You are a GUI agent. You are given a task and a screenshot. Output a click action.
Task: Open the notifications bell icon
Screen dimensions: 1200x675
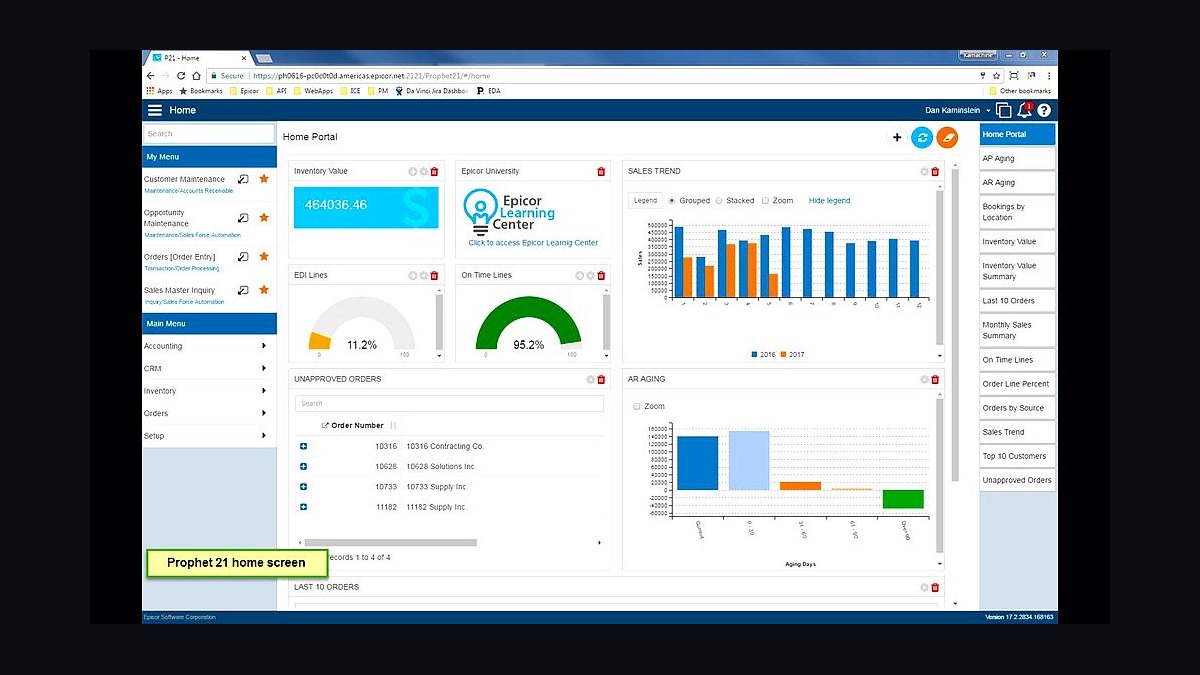[x=1024, y=110]
